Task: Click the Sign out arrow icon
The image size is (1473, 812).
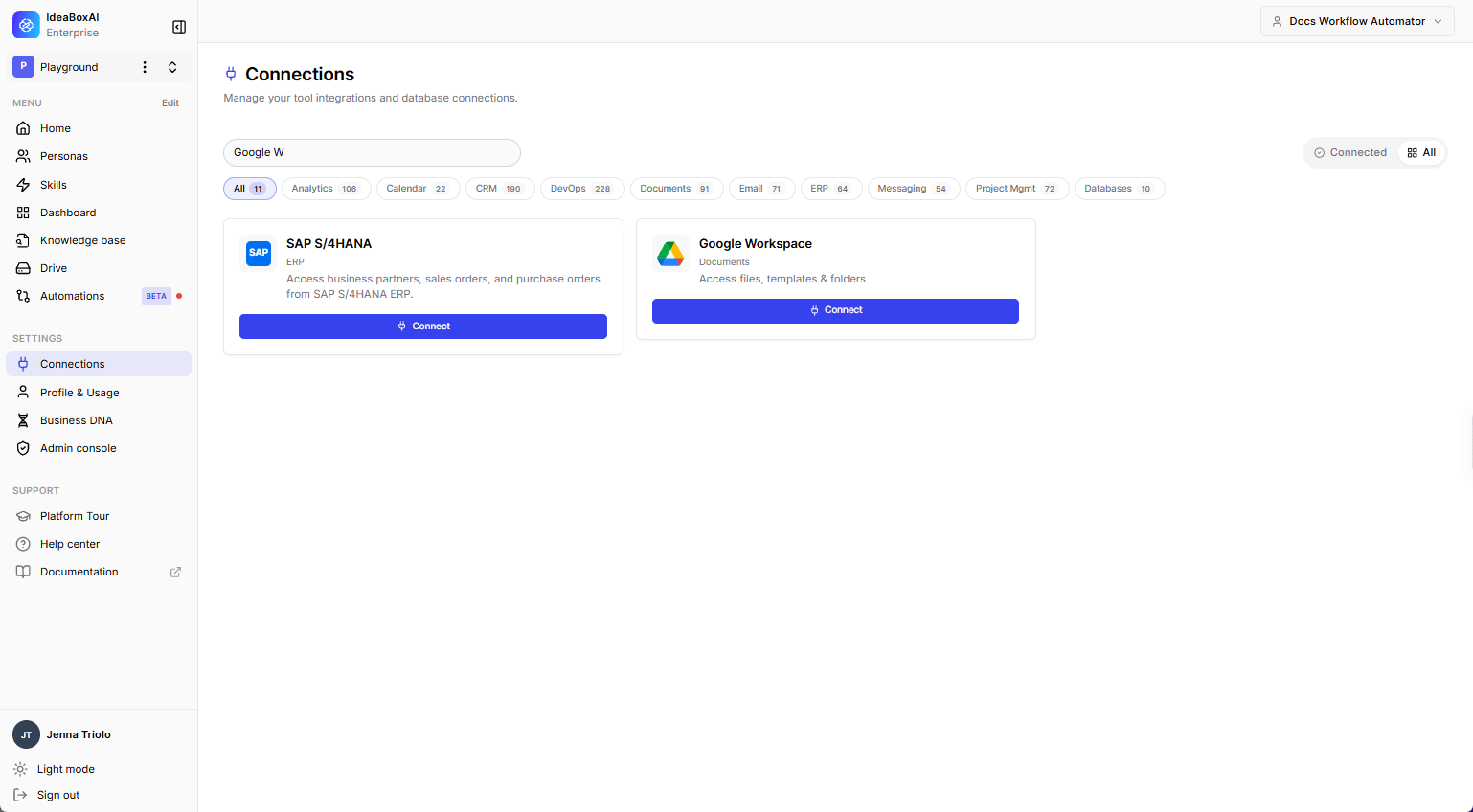Action: (20, 795)
